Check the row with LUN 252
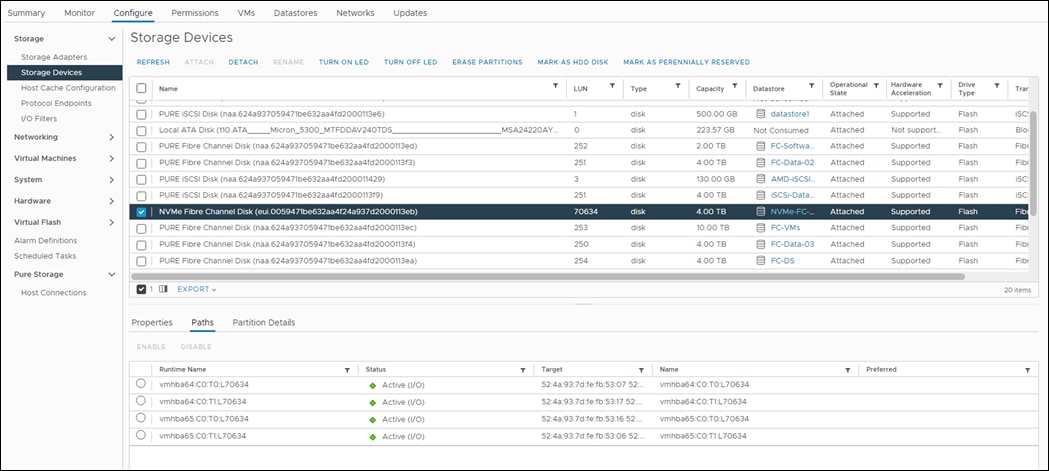 [x=141, y=147]
